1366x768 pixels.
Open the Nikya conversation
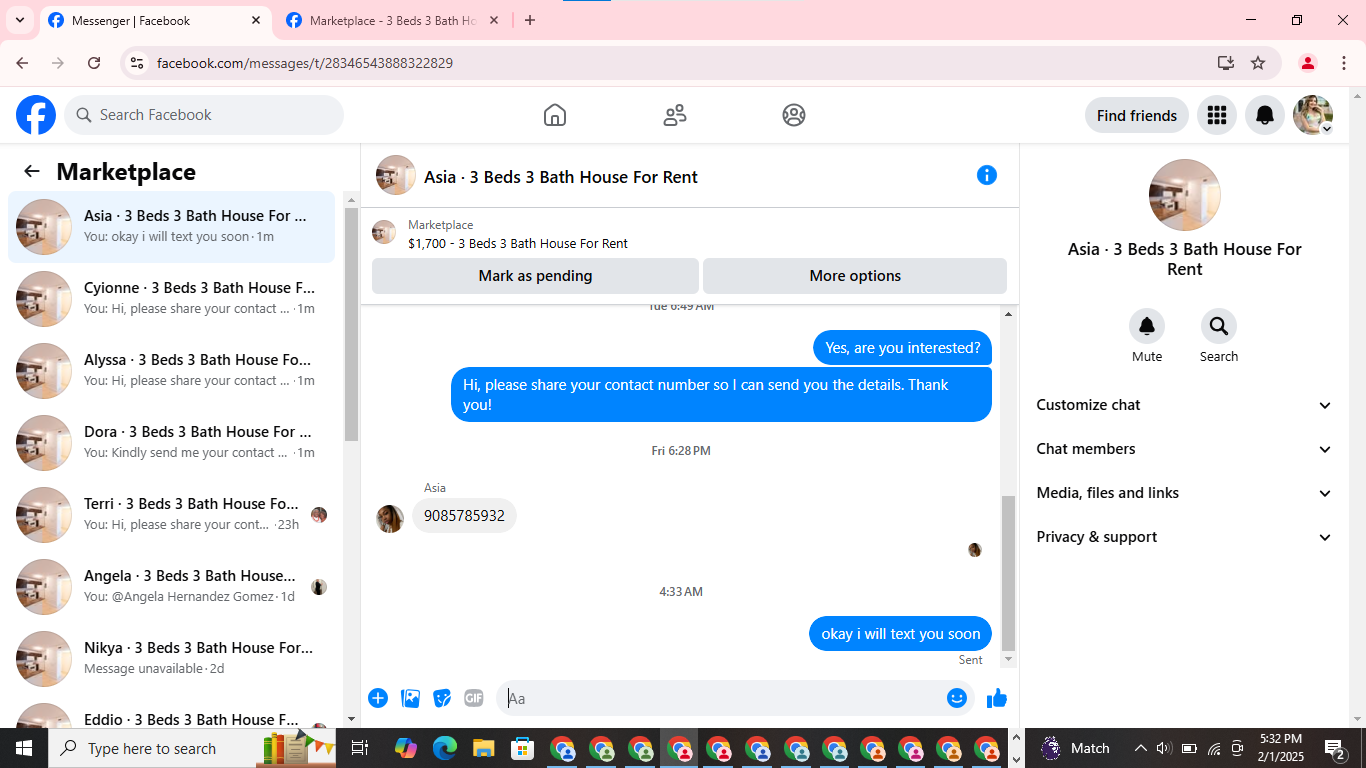pyautogui.click(x=172, y=659)
